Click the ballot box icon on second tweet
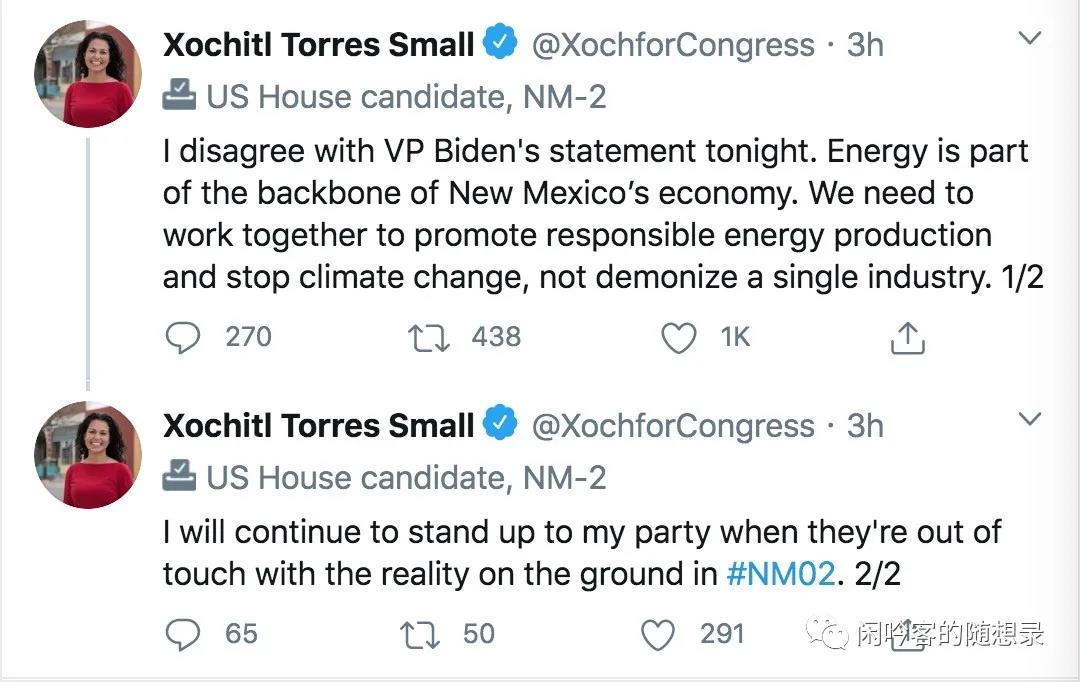 (x=180, y=477)
